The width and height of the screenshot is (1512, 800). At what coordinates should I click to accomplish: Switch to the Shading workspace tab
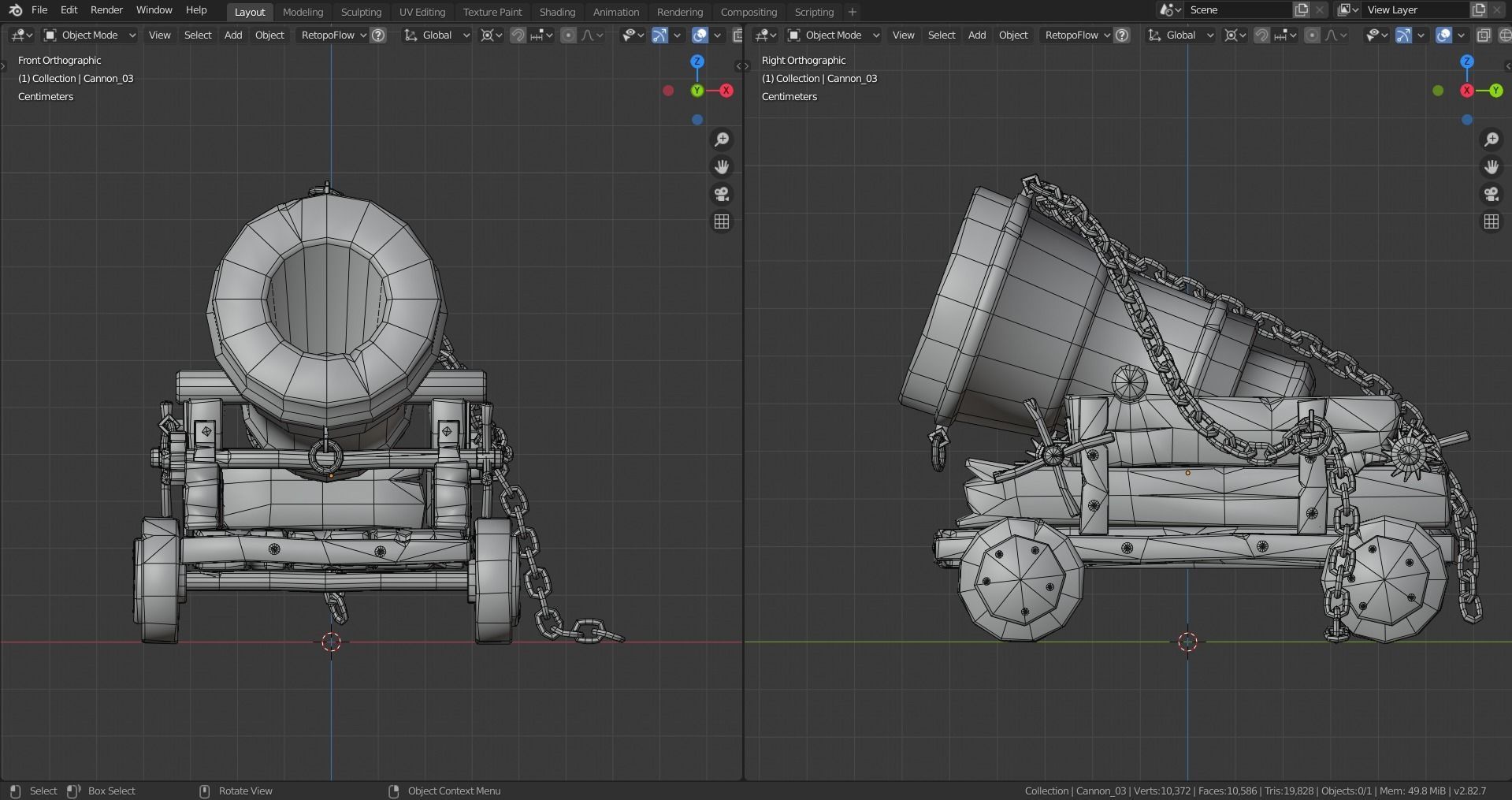(x=557, y=12)
